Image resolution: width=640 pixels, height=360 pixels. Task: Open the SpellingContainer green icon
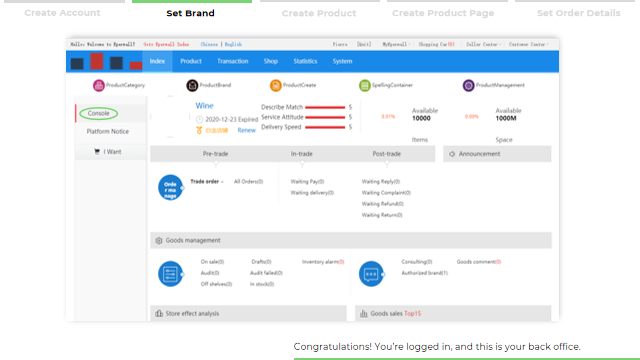(364, 85)
